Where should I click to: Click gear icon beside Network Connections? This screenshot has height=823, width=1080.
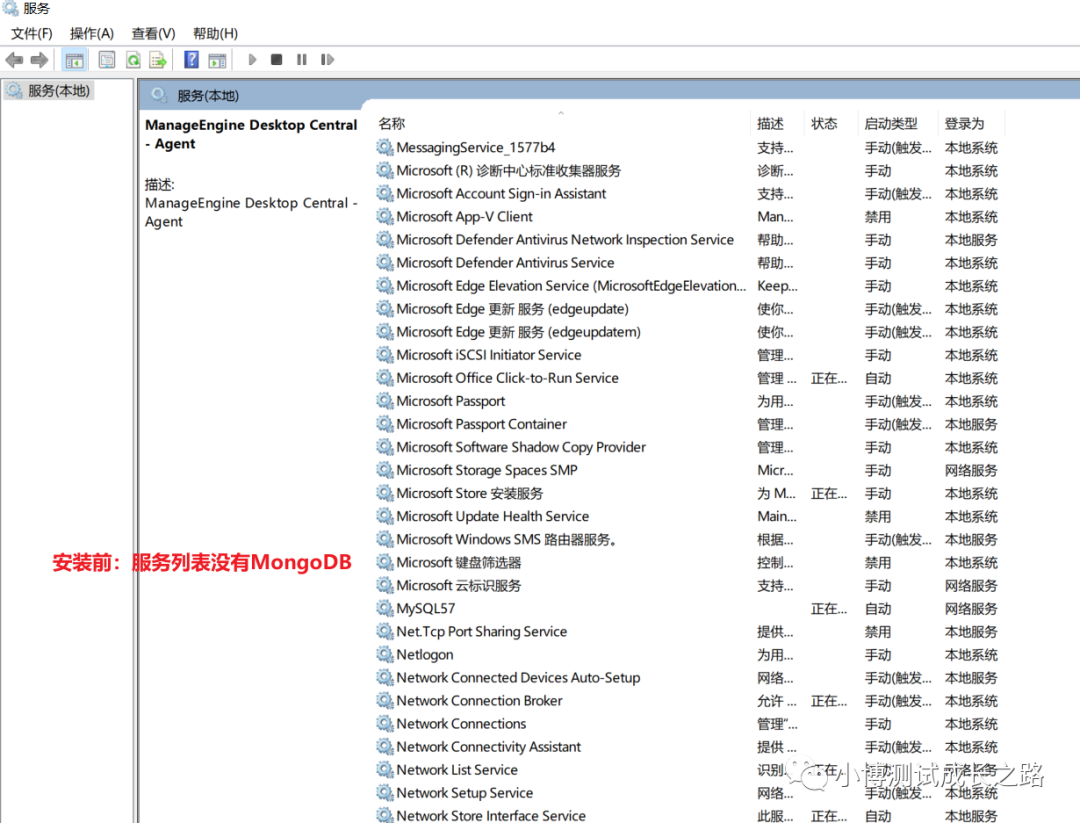(384, 723)
